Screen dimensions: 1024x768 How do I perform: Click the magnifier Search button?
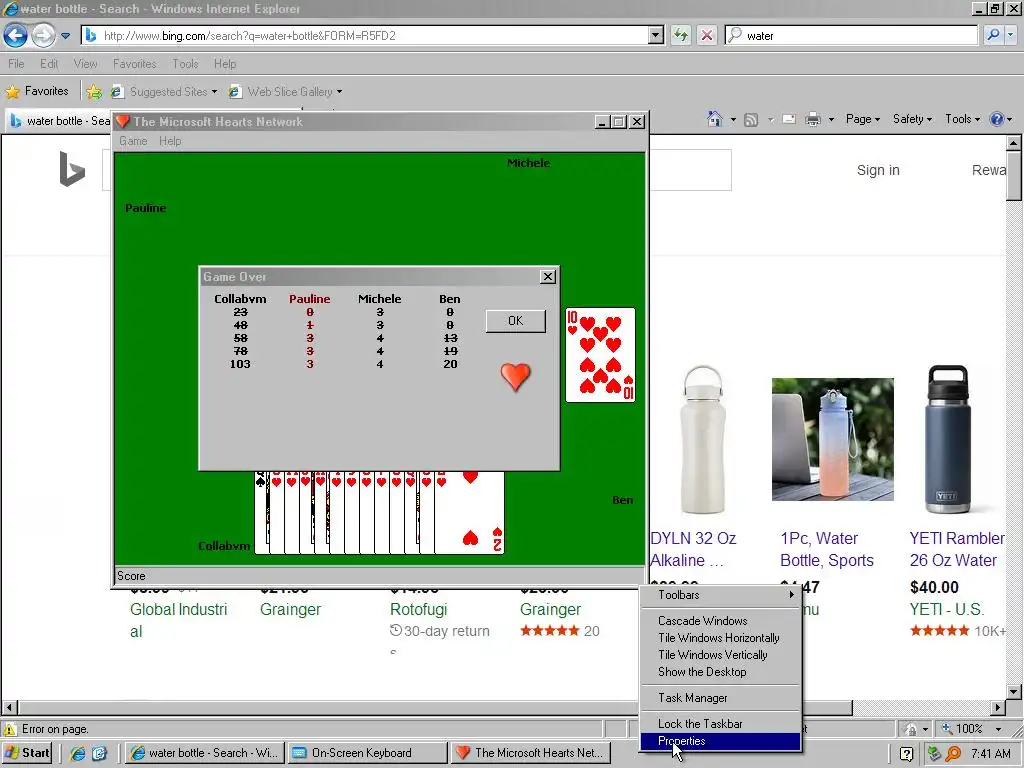(993, 35)
